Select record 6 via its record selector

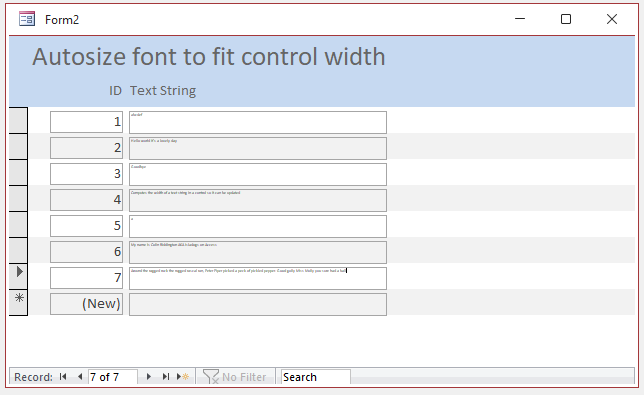point(18,250)
